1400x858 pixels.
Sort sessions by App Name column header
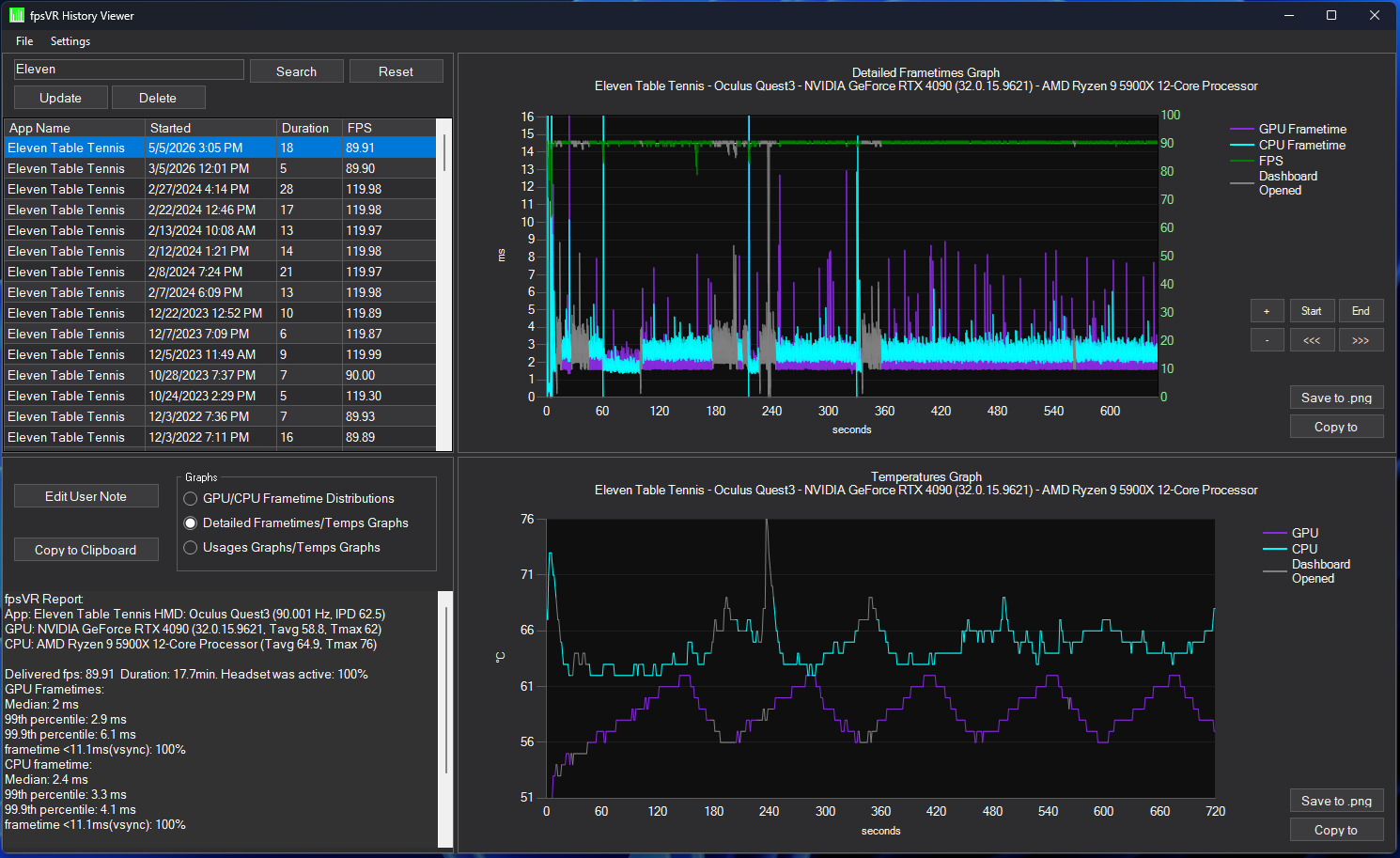pos(75,128)
